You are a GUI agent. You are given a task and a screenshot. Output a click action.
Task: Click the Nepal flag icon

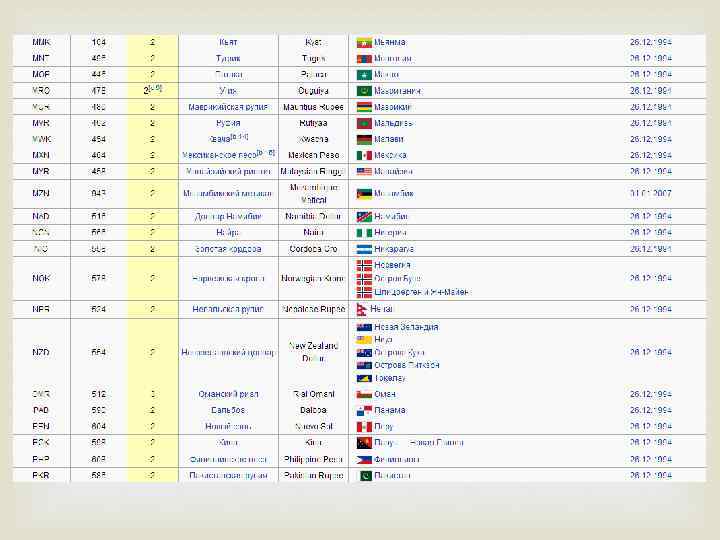(361, 309)
